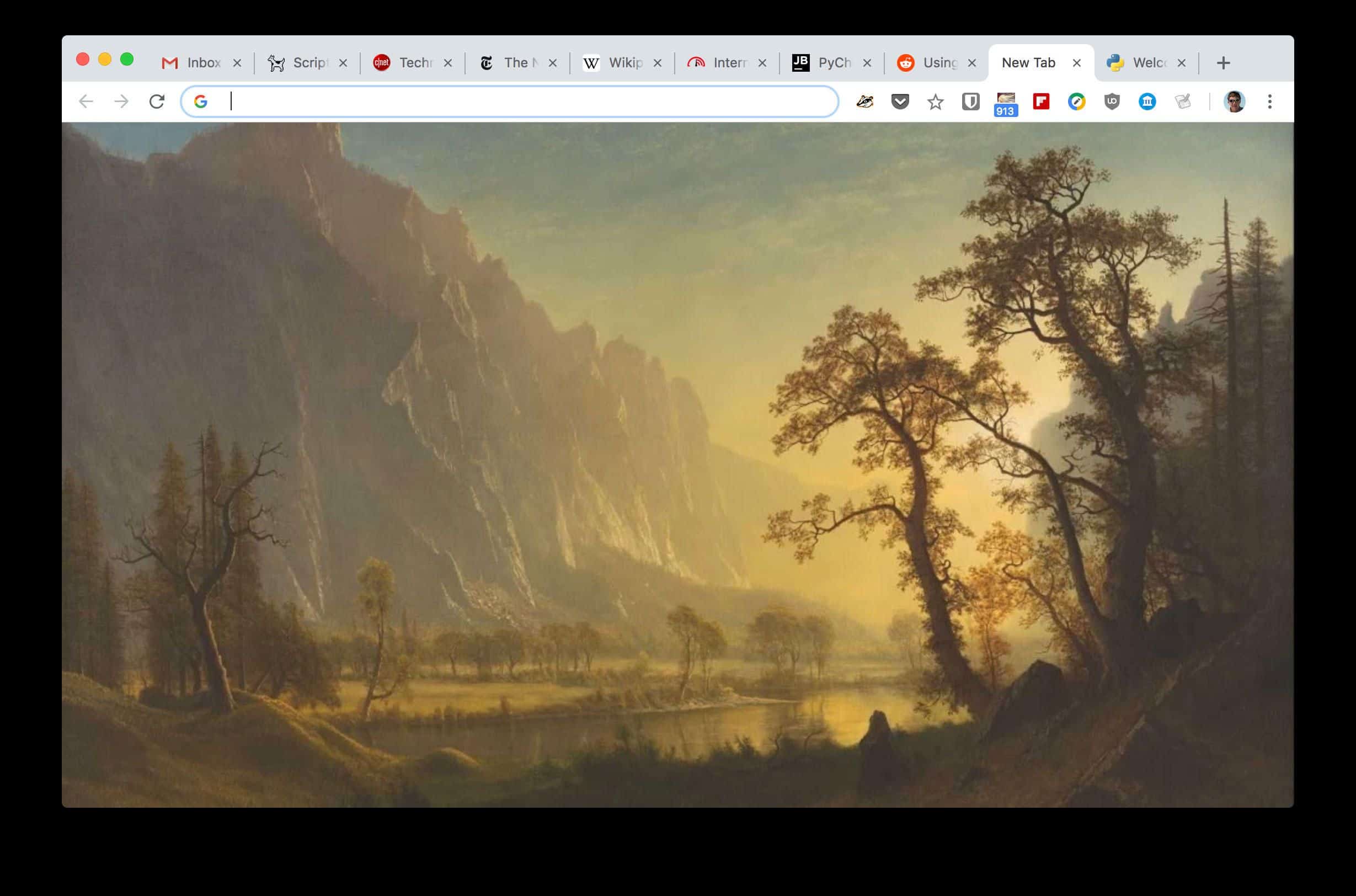
Task: Open a new tab with the plus button
Action: (1224, 63)
